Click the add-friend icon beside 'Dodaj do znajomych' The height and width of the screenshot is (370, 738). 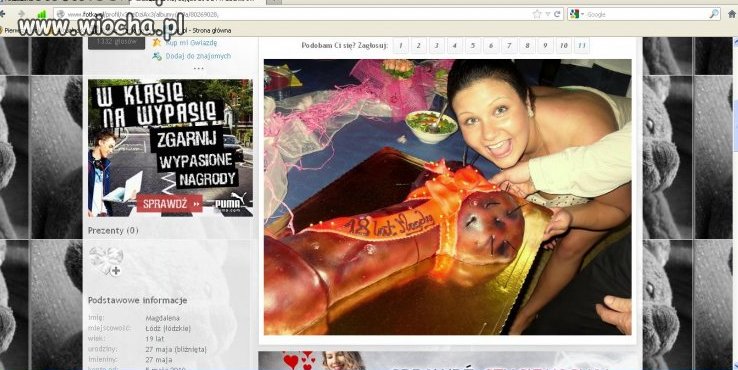[x=157, y=56]
